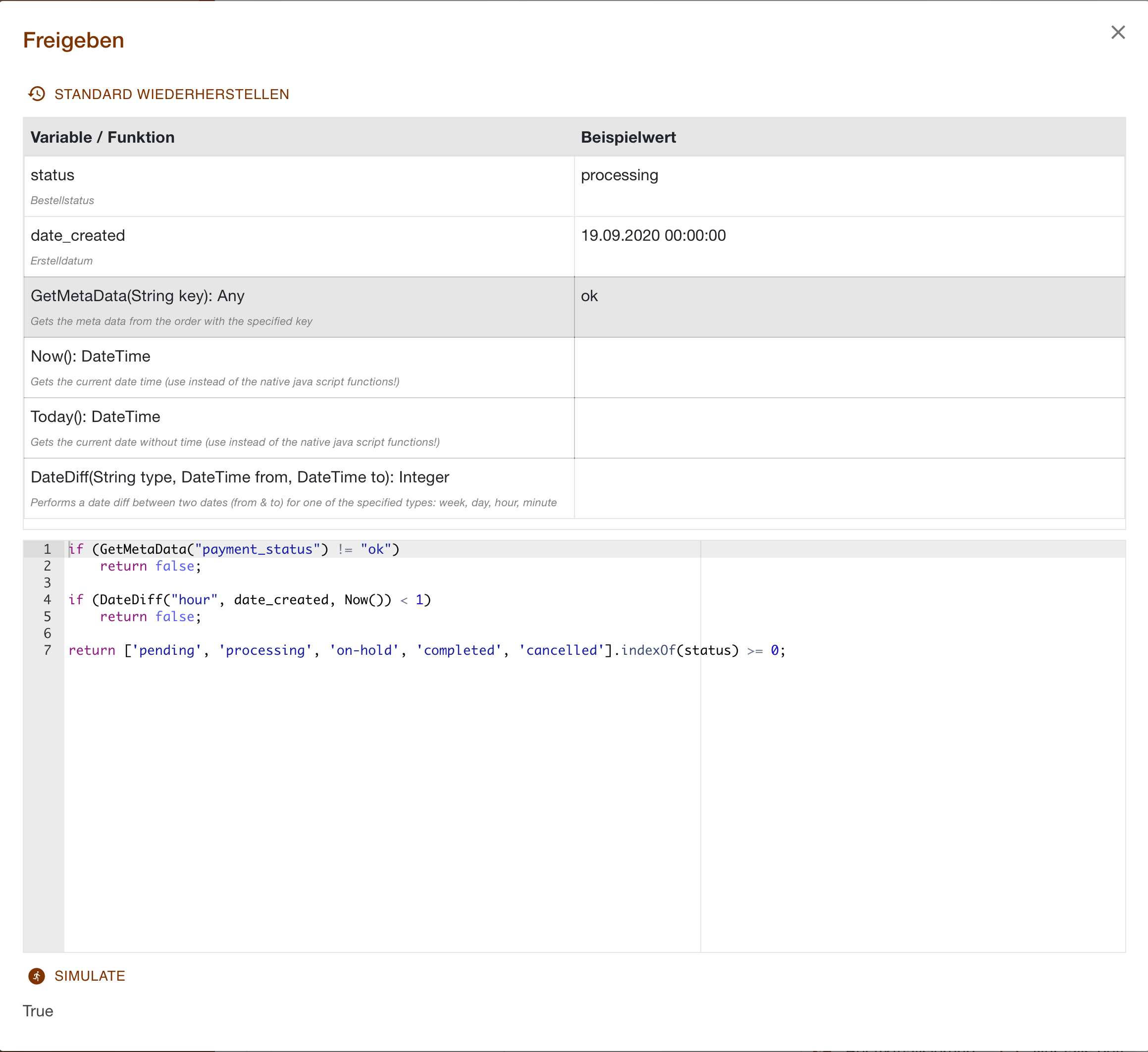The width and height of the screenshot is (1148, 1052).
Task: Click the Variable / Funktion column header
Action: pyautogui.click(x=103, y=137)
